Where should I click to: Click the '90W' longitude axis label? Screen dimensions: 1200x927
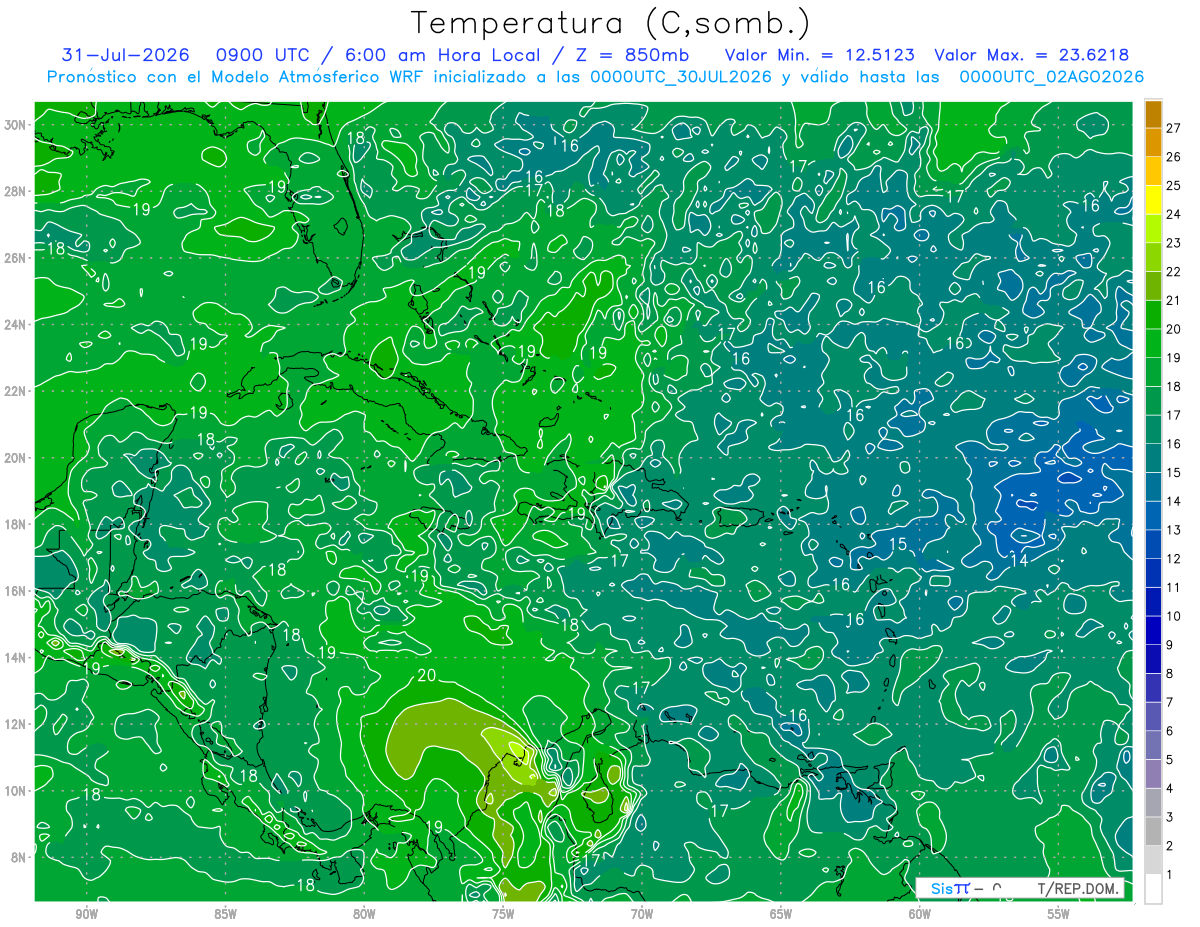click(87, 914)
